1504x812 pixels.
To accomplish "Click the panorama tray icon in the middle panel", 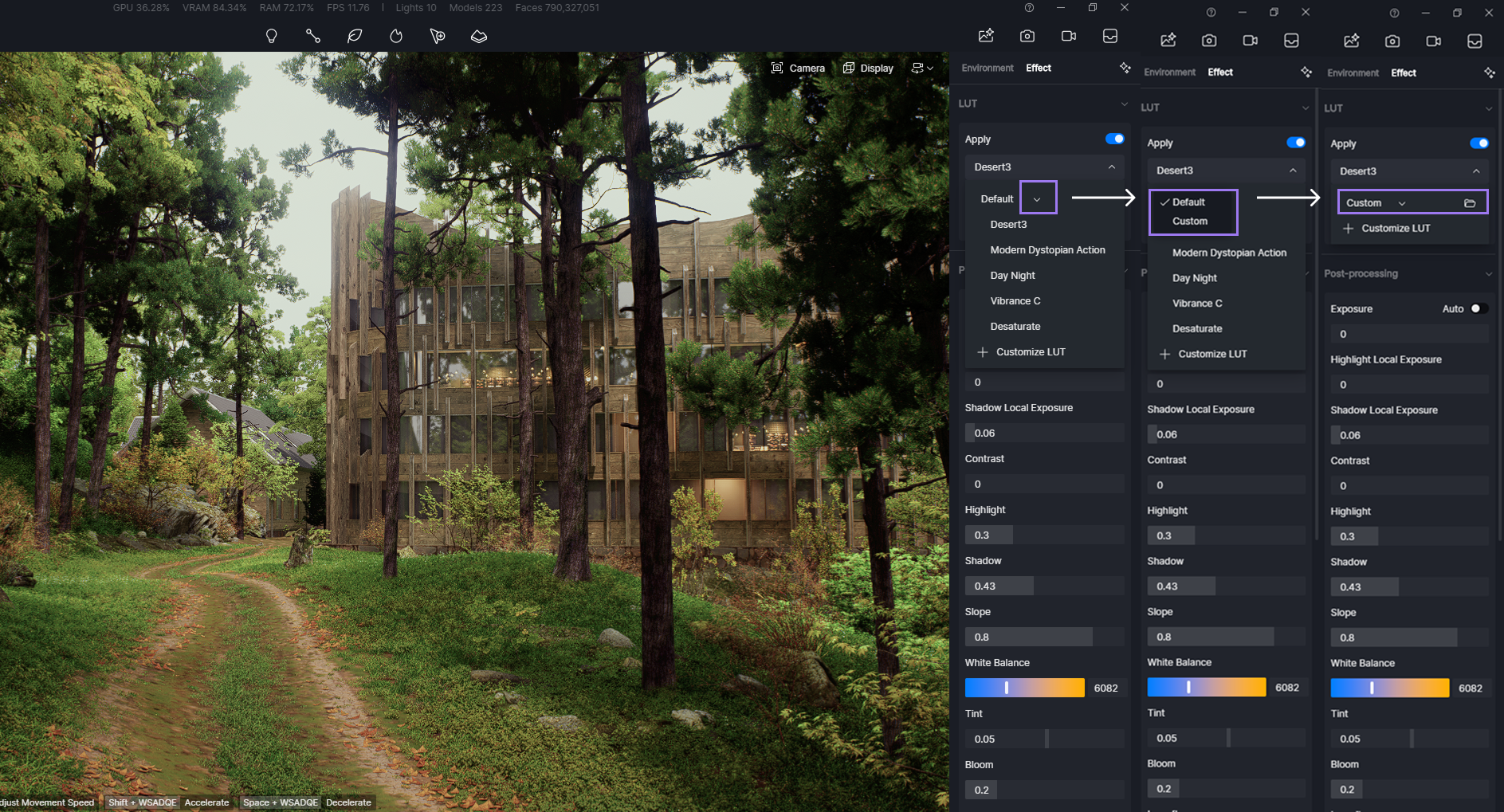I will coord(1292,41).
